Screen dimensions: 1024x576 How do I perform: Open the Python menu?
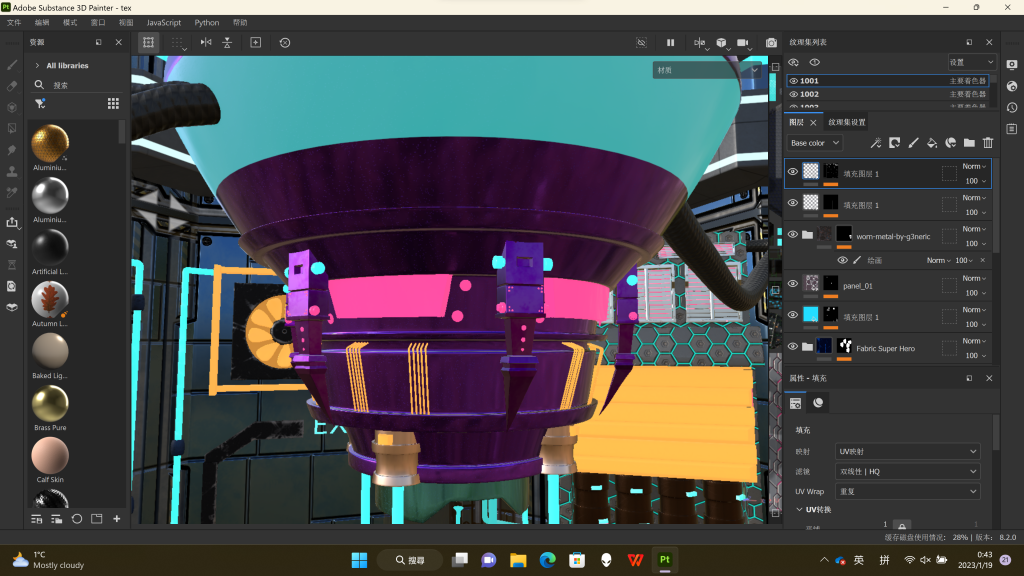[206, 22]
